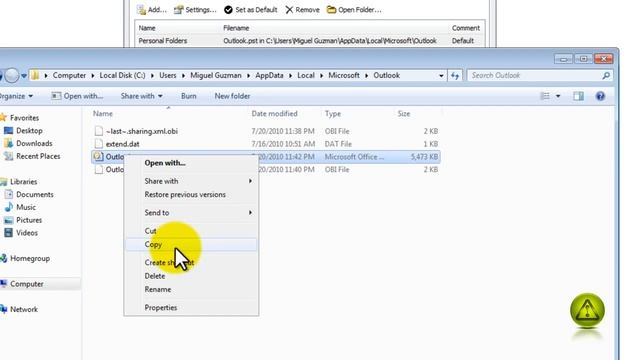Choose Restore previous versions
The height and width of the screenshot is (360, 640).
coord(191,195)
